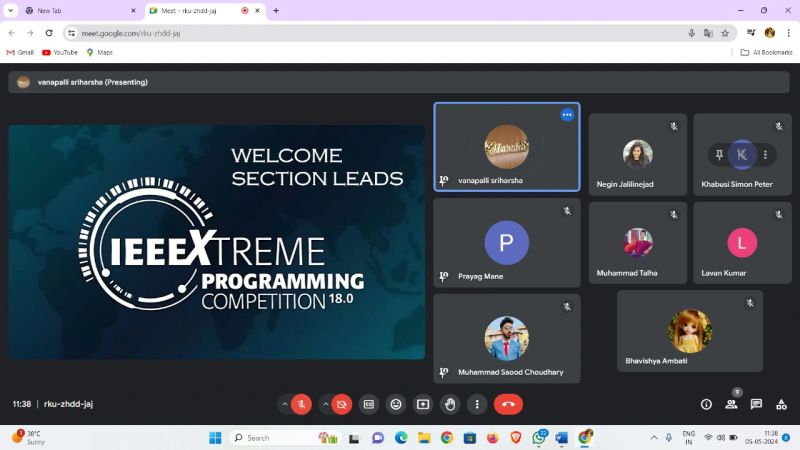Toggle closed captions button

[369, 404]
